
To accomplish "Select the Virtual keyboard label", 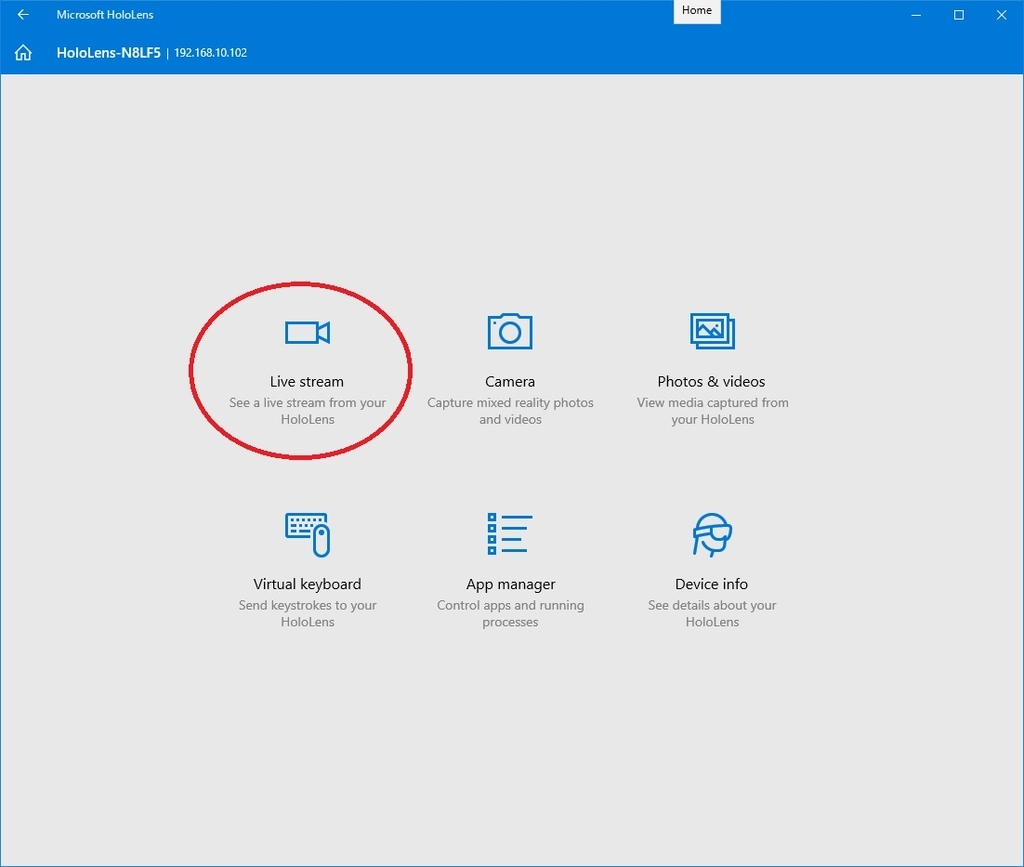I will point(307,584).
